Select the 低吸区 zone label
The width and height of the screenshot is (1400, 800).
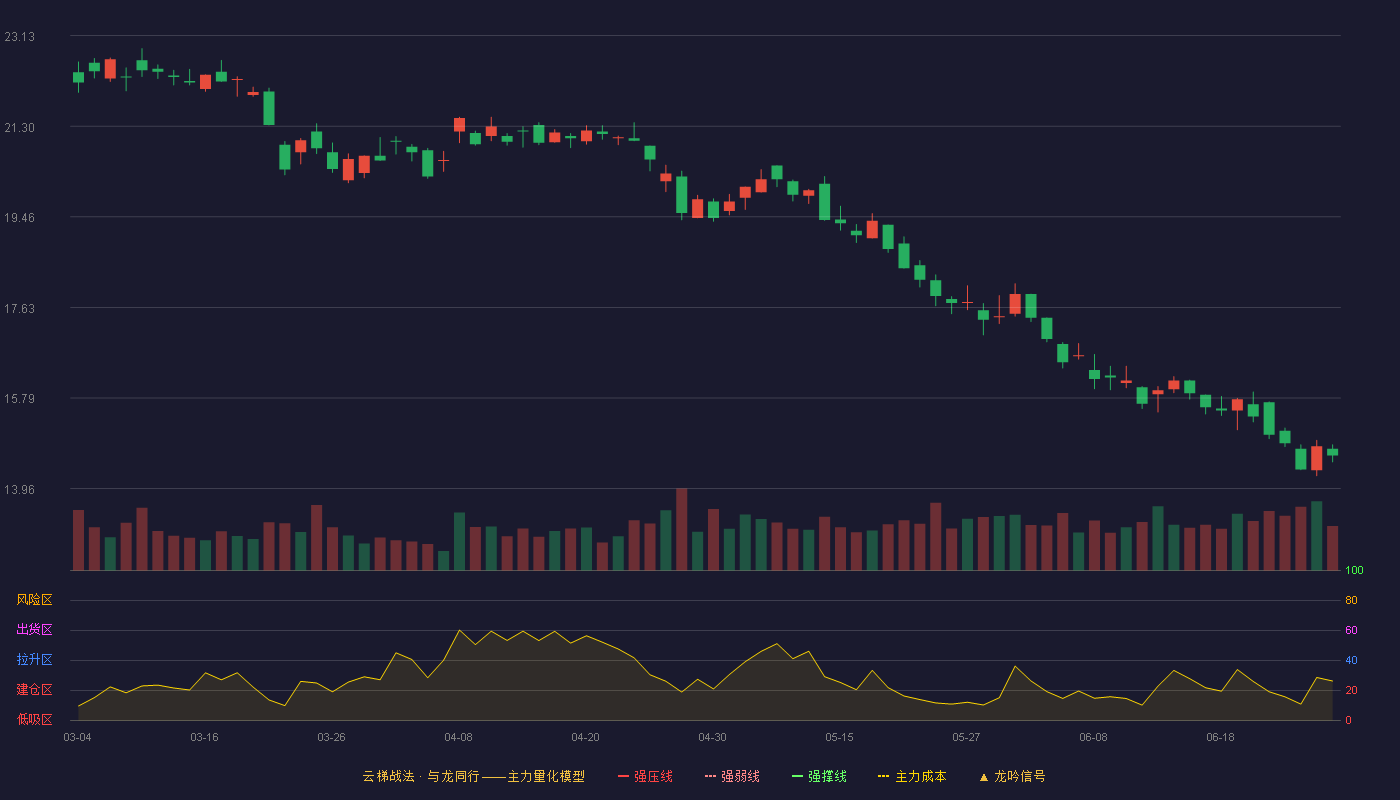[34, 719]
